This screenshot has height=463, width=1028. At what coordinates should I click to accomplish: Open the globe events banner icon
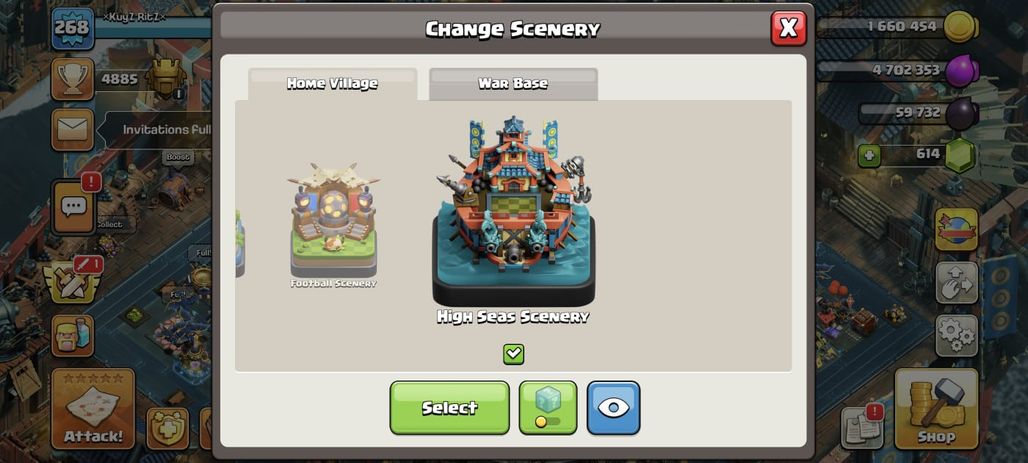point(957,230)
